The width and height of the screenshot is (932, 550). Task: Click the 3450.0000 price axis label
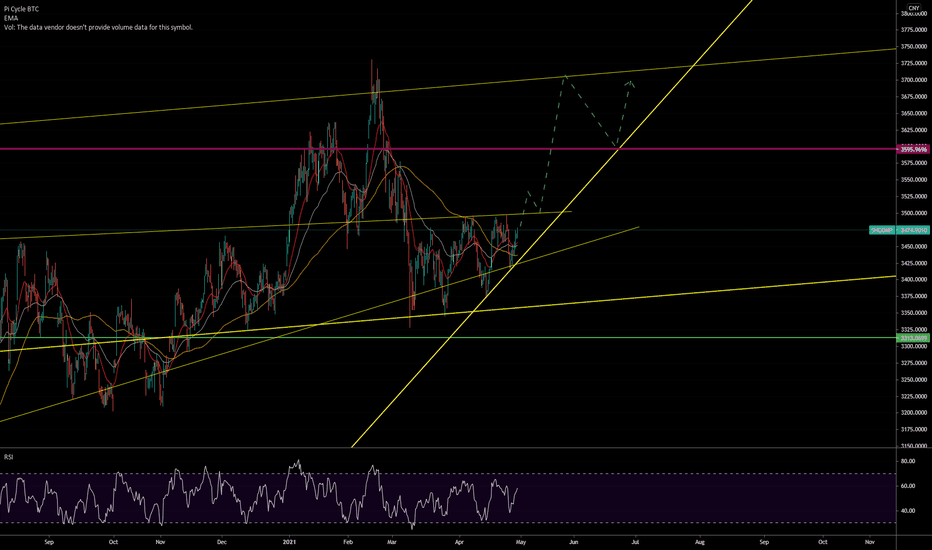[914, 246]
